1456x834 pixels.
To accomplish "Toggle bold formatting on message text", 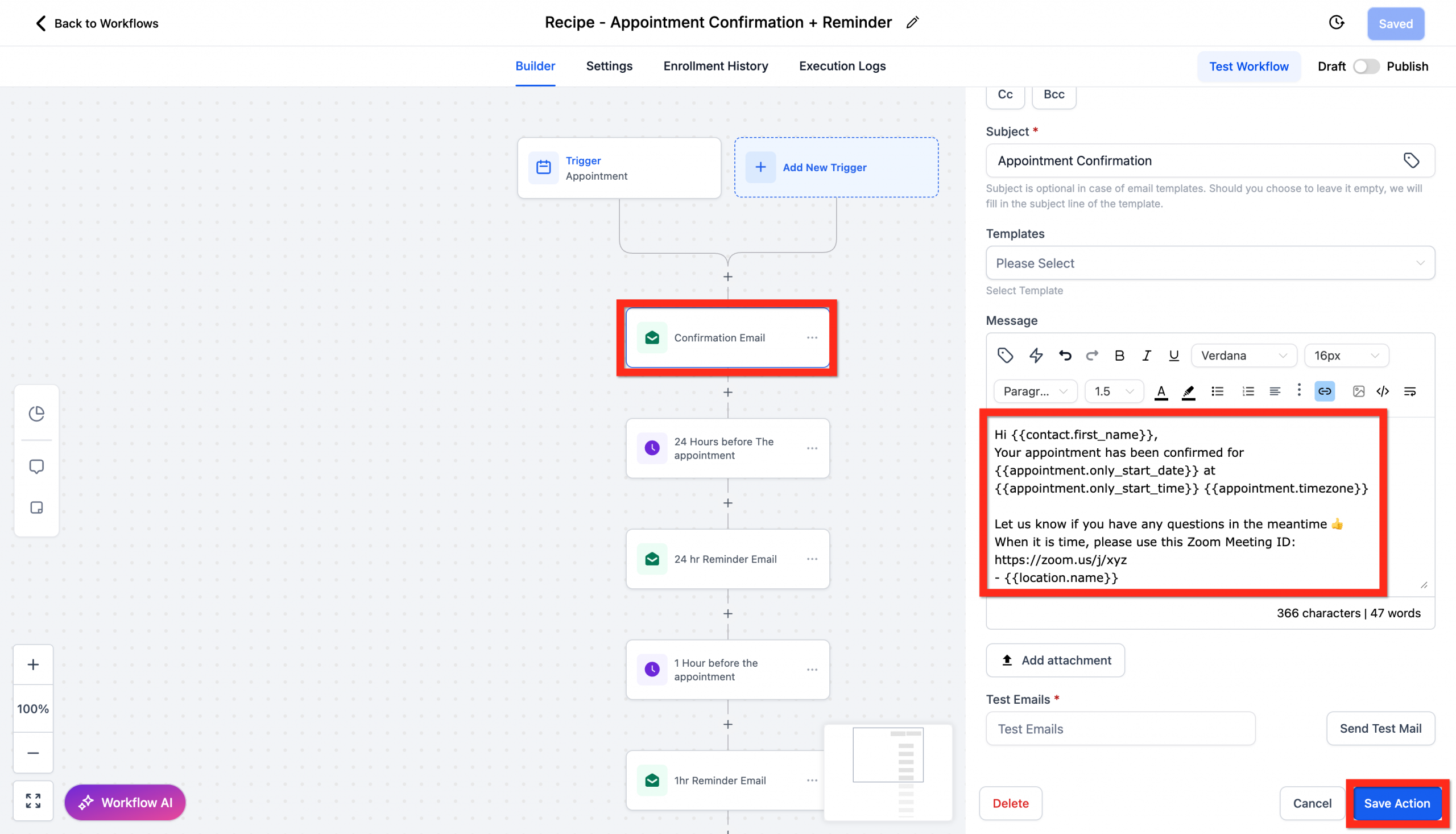I will (x=1119, y=355).
